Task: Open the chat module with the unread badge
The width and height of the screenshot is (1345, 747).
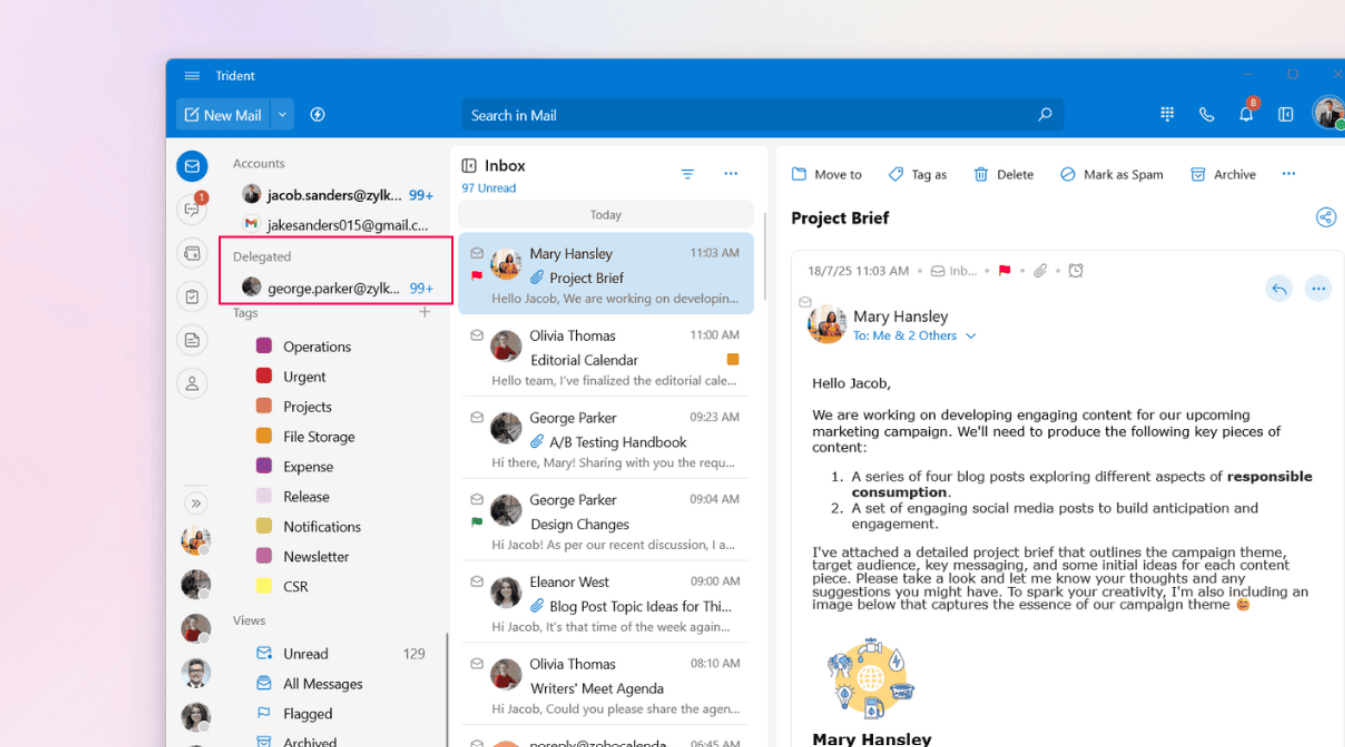Action: [x=192, y=209]
